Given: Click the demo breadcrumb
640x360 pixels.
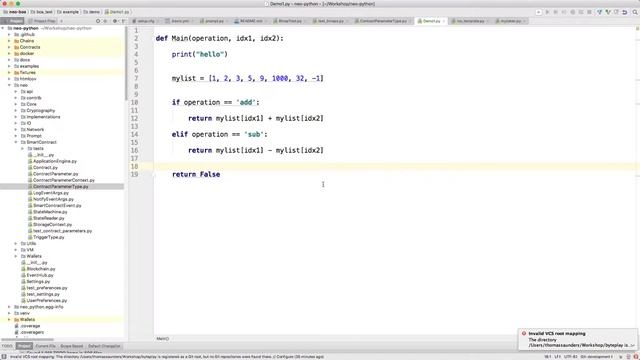Looking at the screenshot, I should 92,12.
